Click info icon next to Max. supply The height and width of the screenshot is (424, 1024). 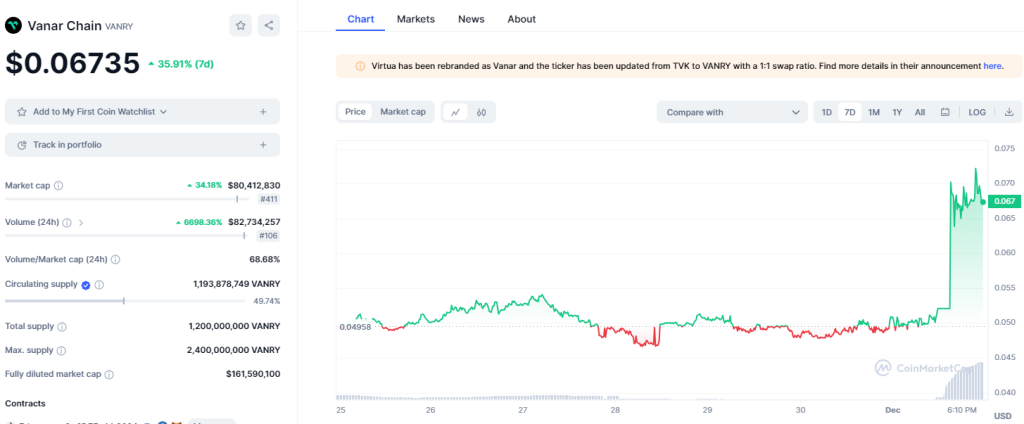point(61,351)
